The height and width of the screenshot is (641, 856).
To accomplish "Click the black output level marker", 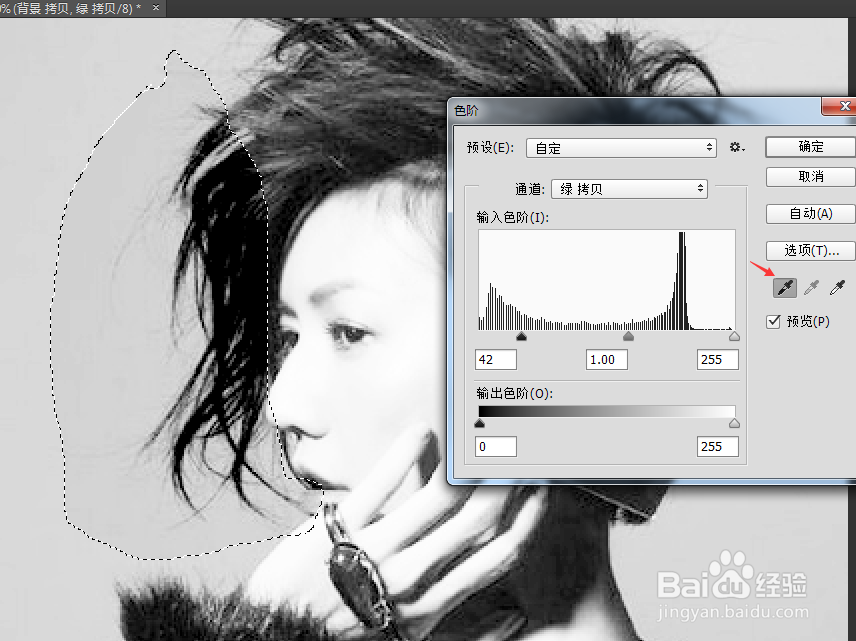I will (x=479, y=422).
